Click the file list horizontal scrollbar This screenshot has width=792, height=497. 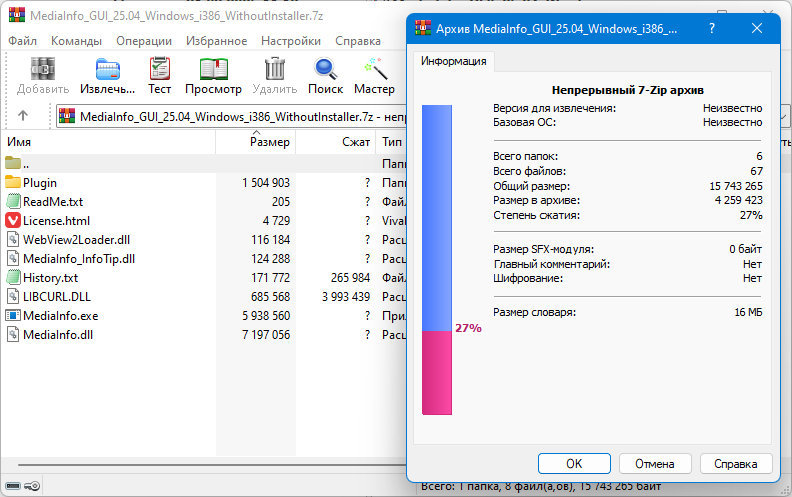[212, 465]
